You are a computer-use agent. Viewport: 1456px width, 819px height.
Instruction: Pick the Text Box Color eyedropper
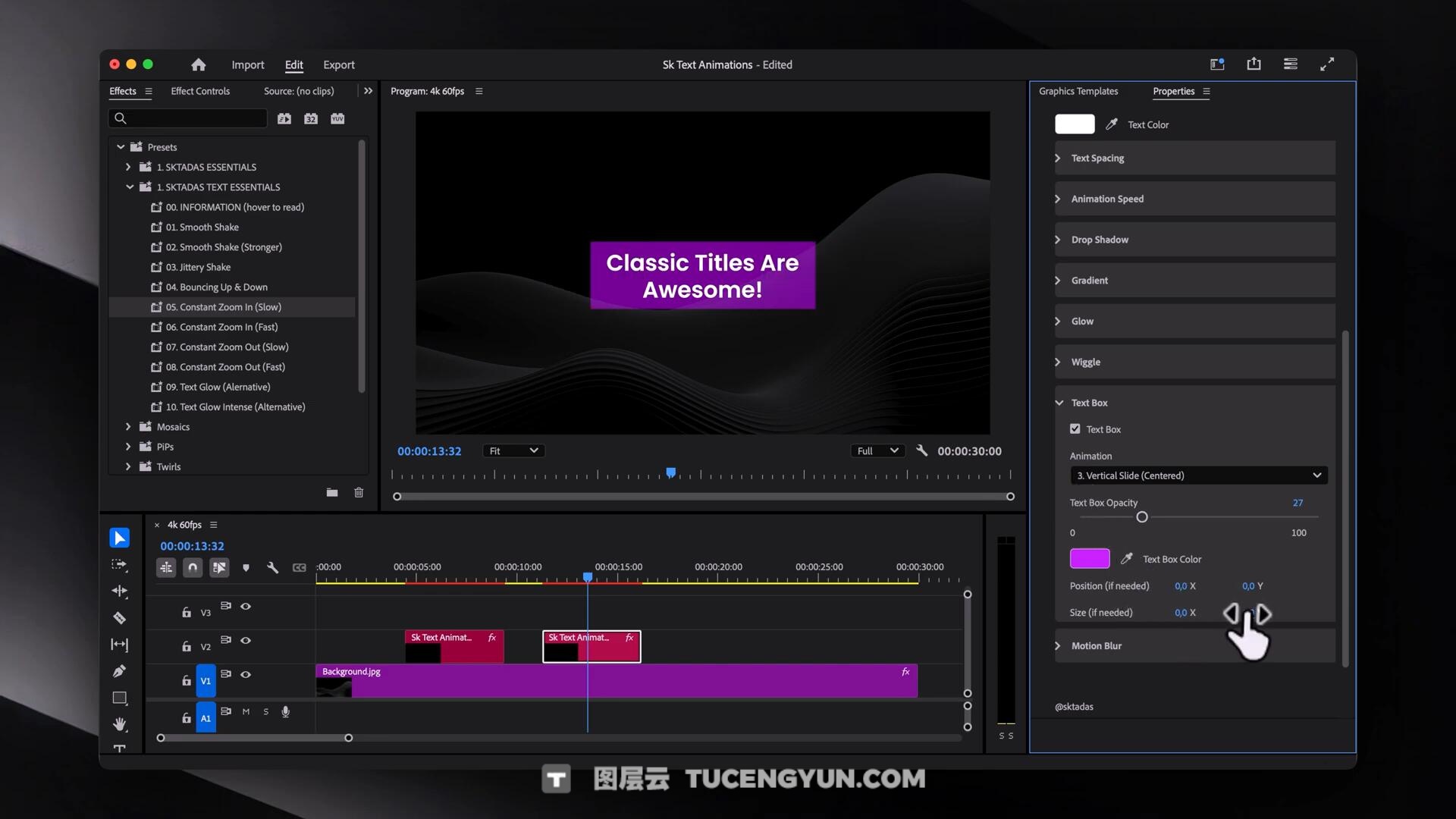pyautogui.click(x=1127, y=559)
